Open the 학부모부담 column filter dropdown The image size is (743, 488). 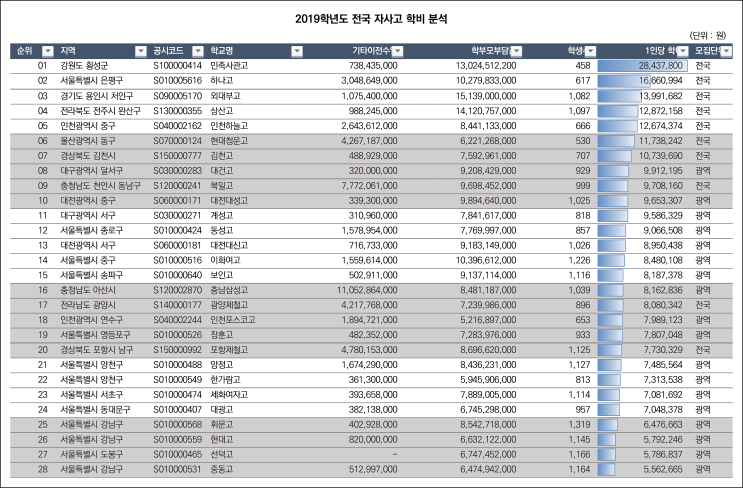pyautogui.click(x=516, y=51)
